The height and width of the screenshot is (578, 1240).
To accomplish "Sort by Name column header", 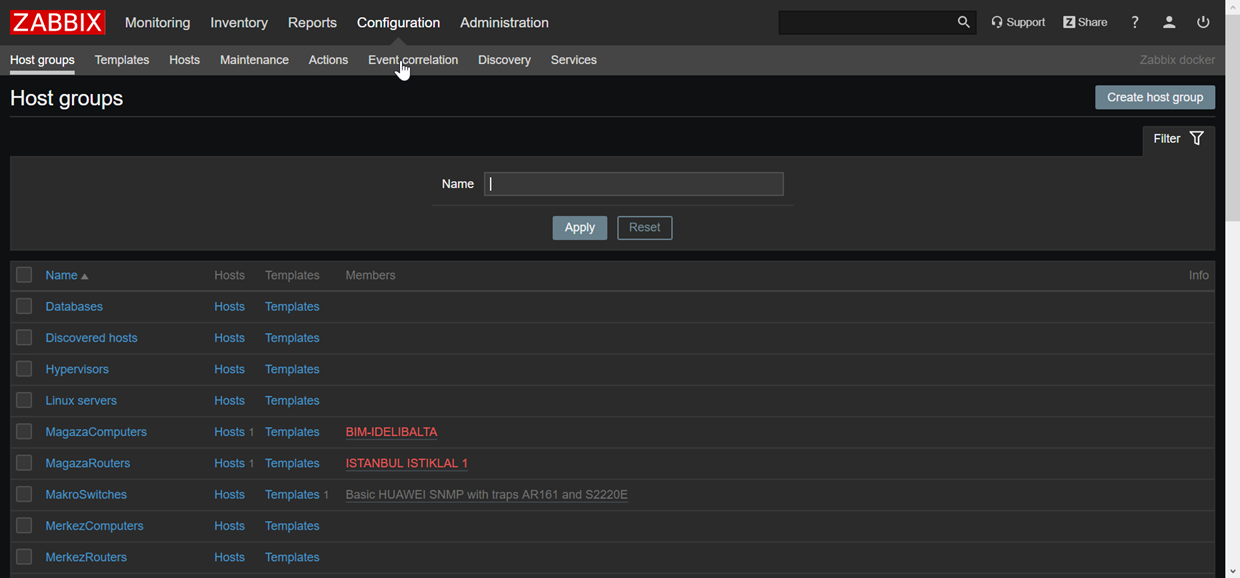I will (x=61, y=275).
